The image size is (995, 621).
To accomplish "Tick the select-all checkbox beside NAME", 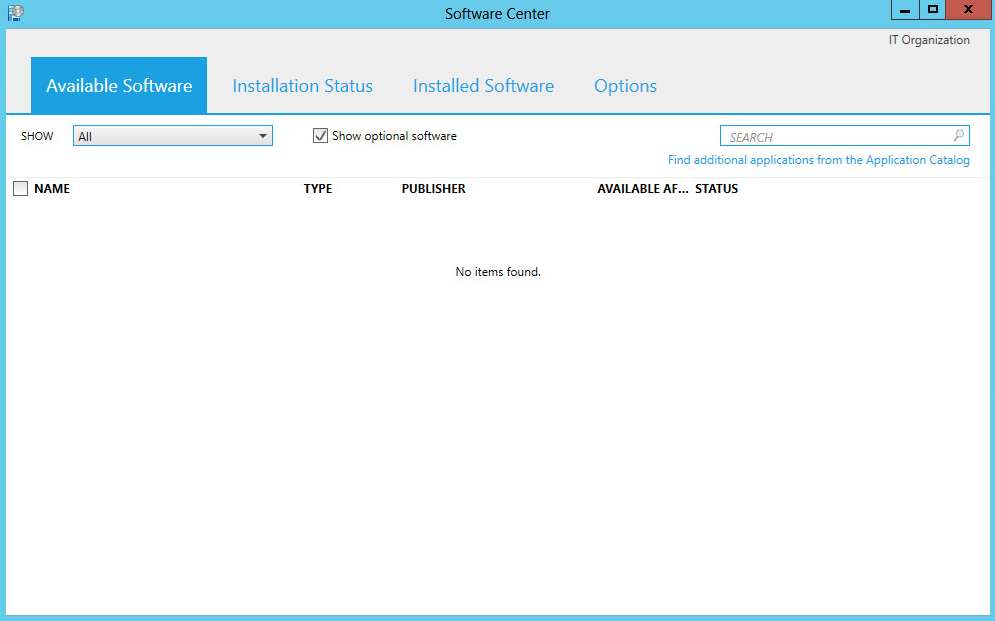I will [x=20, y=188].
